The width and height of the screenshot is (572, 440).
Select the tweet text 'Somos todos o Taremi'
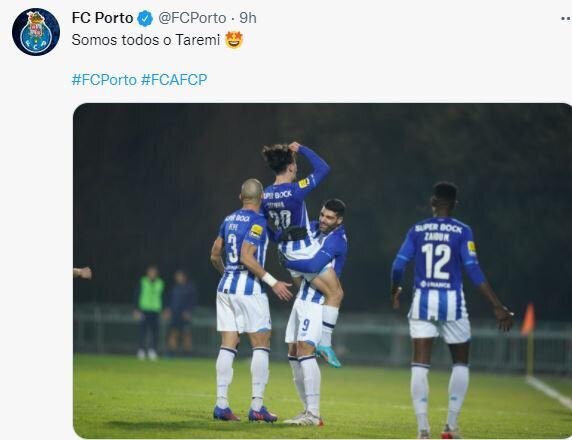pos(146,40)
